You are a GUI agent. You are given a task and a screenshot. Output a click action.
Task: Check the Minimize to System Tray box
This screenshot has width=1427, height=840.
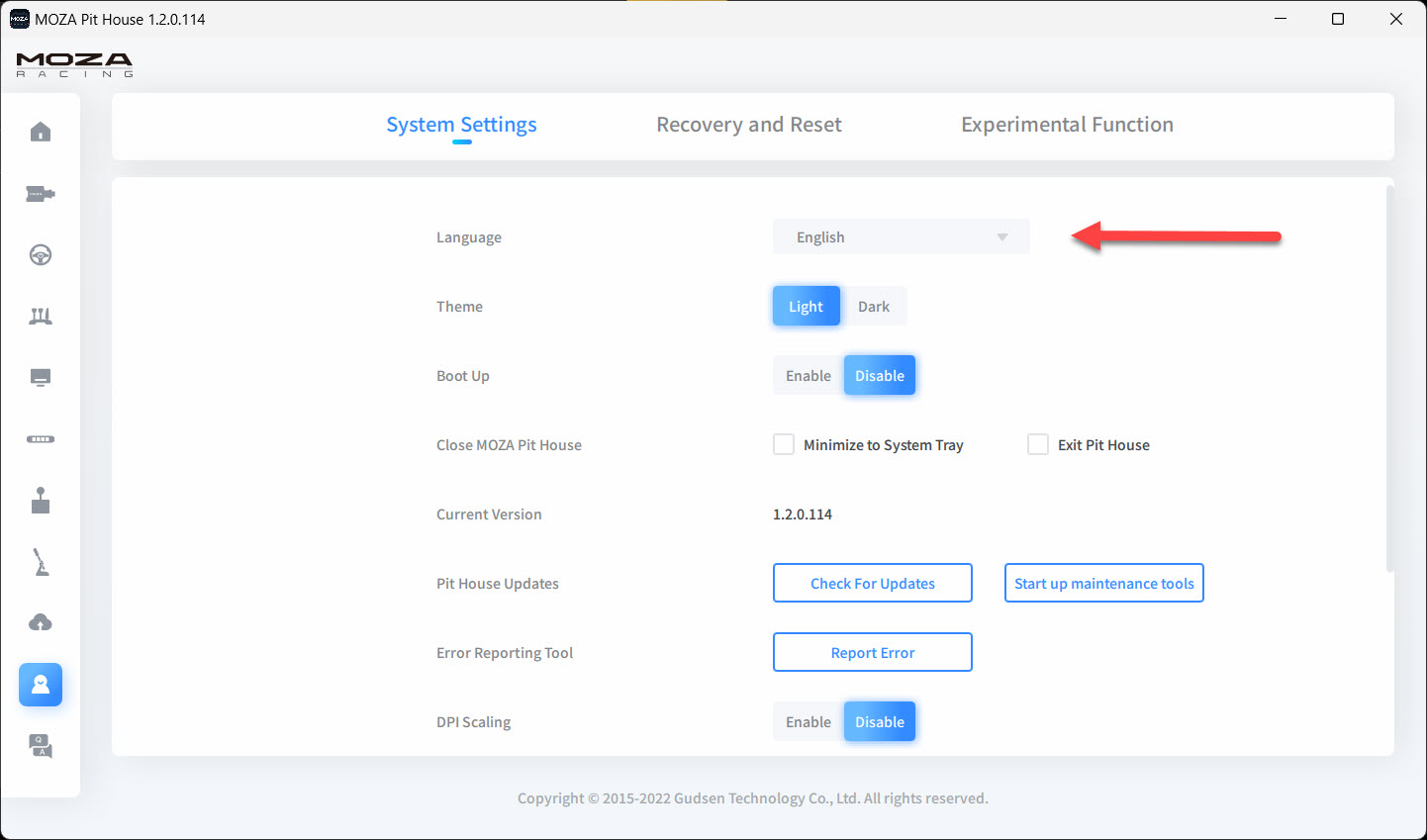tap(784, 445)
